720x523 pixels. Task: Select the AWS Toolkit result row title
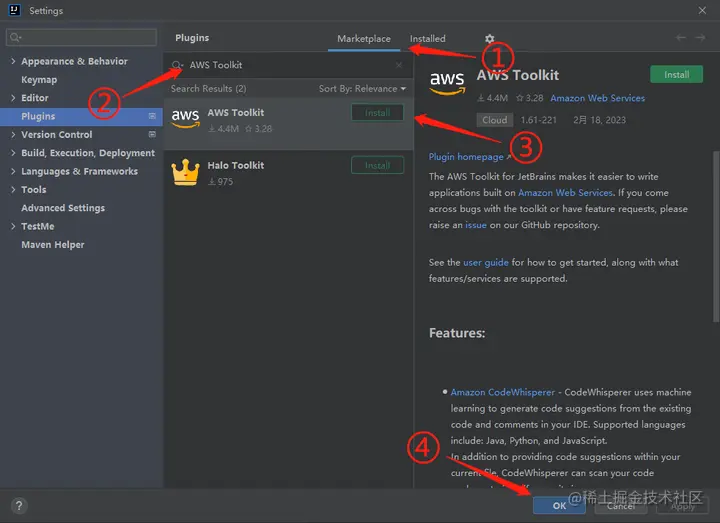pos(236,112)
